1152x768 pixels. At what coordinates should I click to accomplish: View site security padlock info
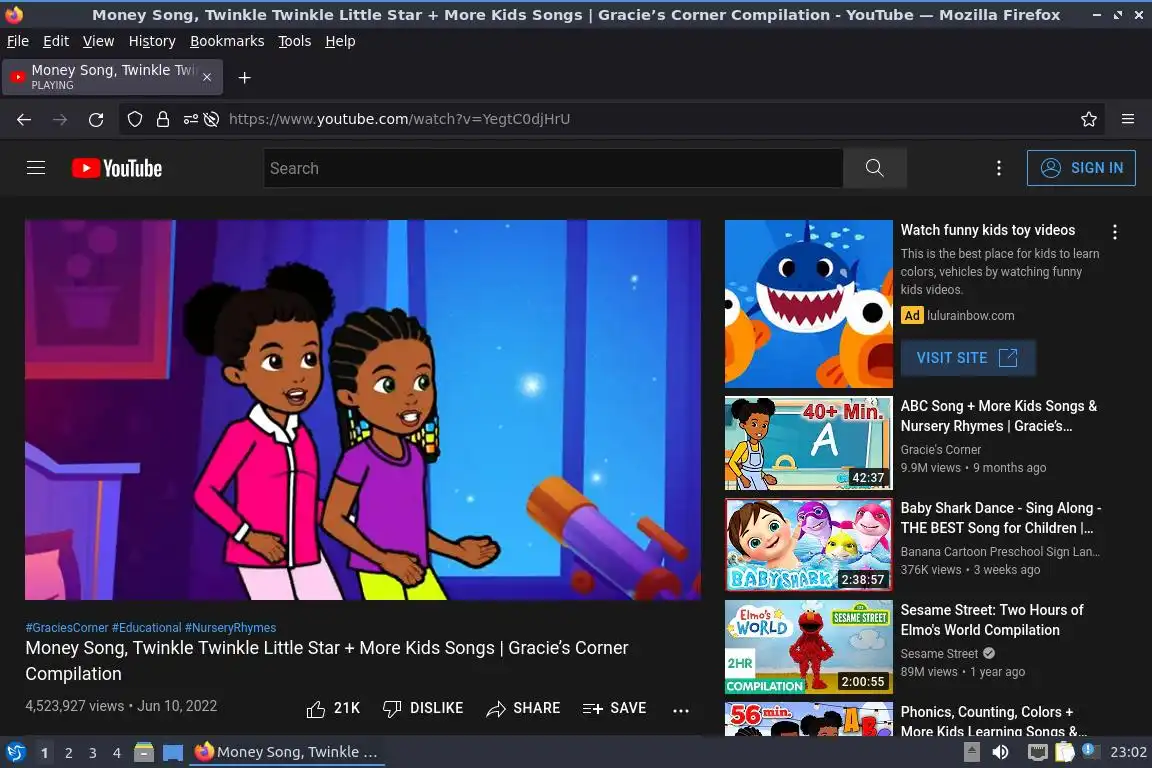tap(163, 119)
